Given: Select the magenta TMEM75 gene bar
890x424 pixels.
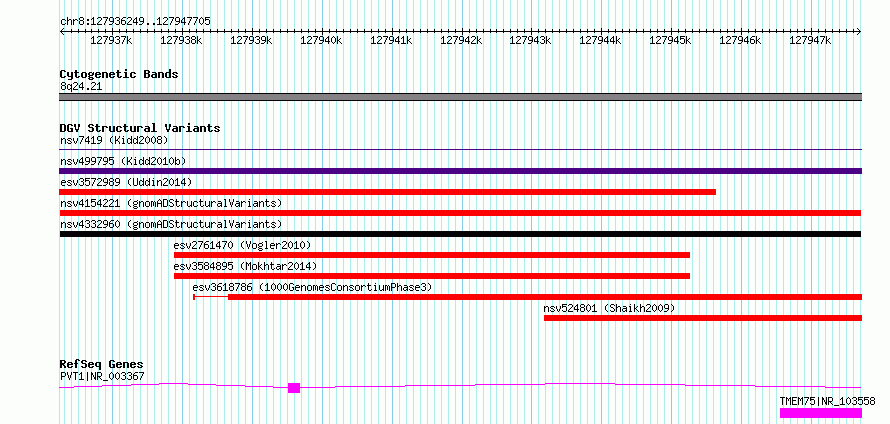Looking at the screenshot, I should tap(821, 413).
